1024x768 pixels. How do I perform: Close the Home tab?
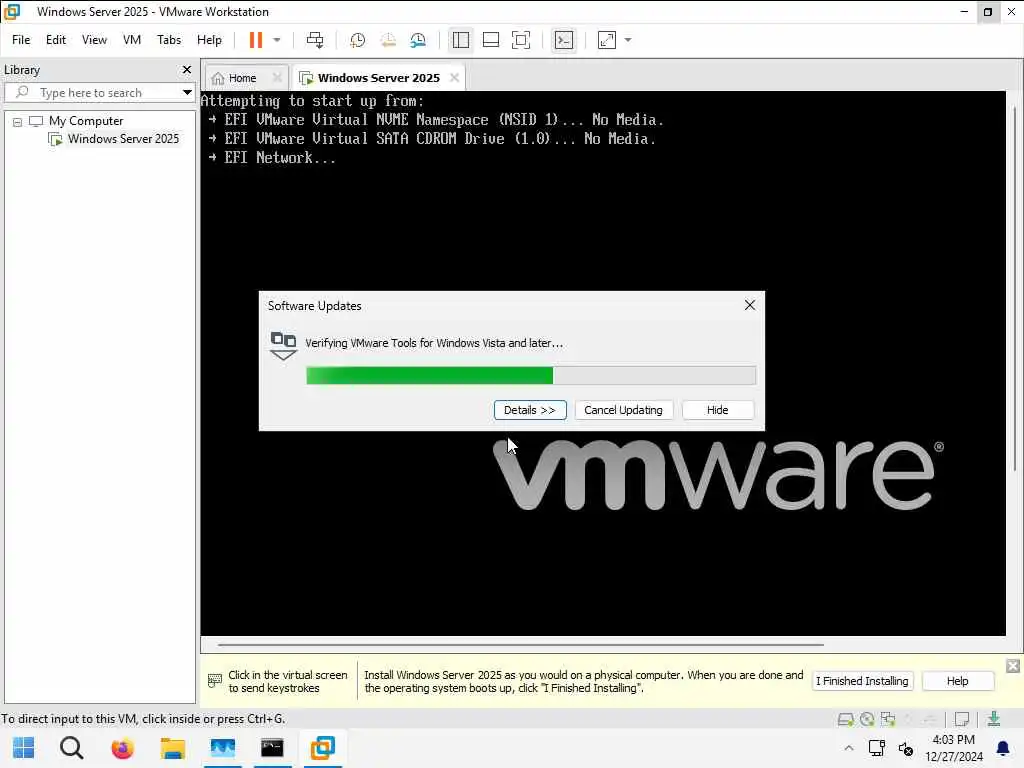pyautogui.click(x=277, y=77)
